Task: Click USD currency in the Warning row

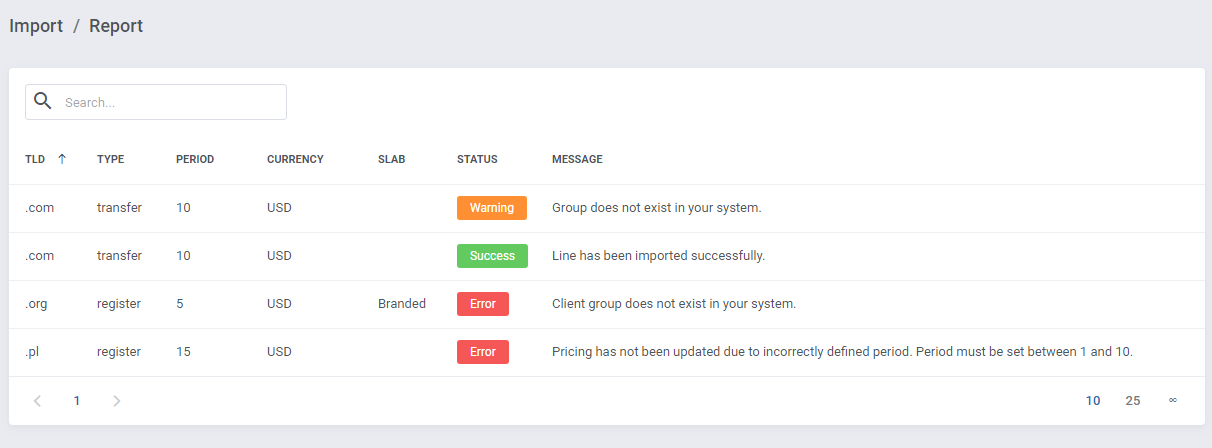Action: point(279,208)
